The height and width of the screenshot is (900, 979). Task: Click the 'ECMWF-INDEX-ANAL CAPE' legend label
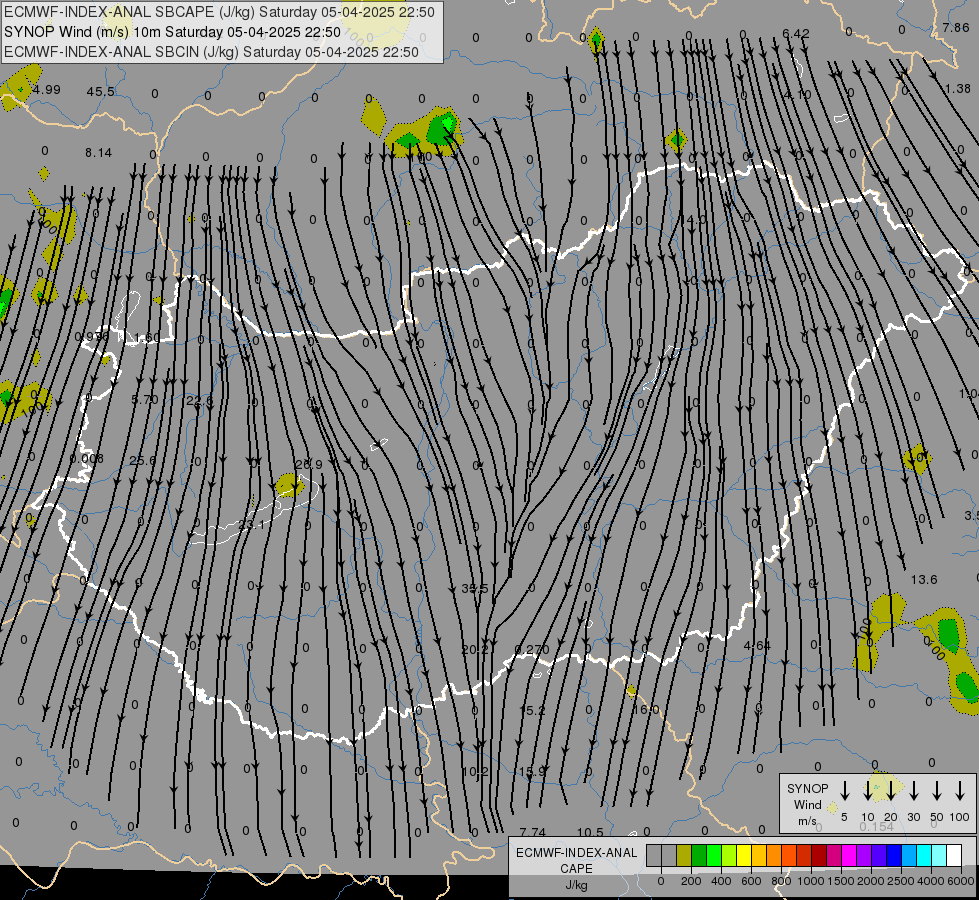coord(576,861)
